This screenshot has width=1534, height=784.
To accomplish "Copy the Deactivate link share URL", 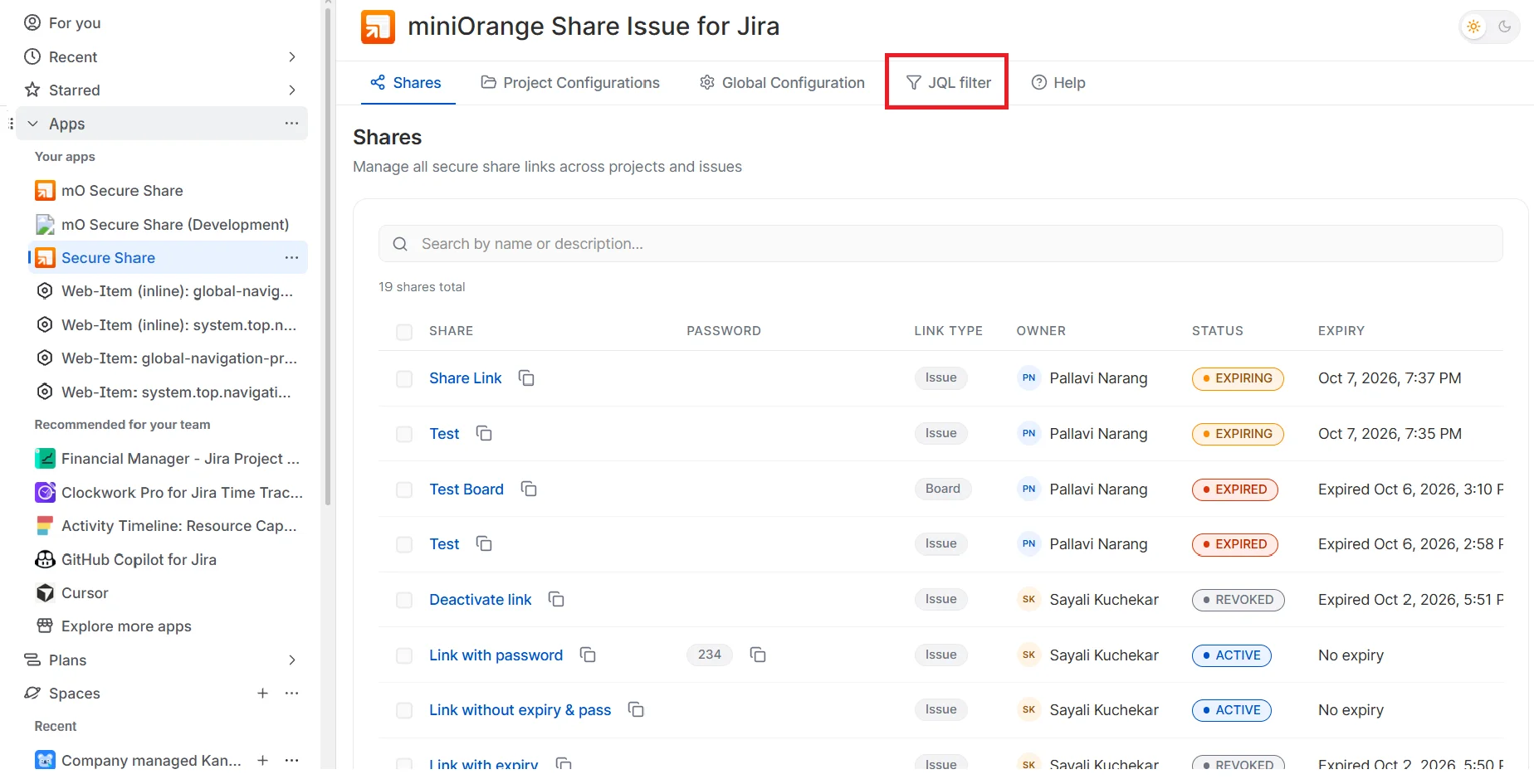I will (556, 600).
